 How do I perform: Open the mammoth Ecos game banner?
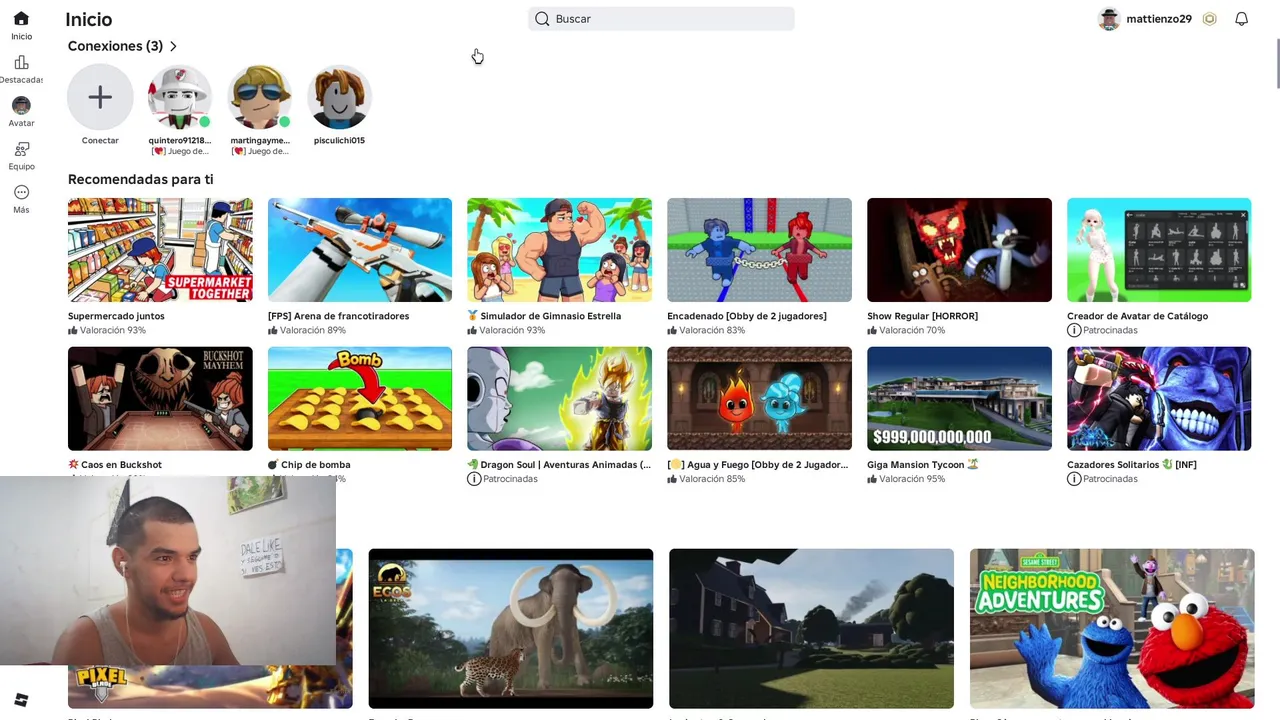pos(511,628)
